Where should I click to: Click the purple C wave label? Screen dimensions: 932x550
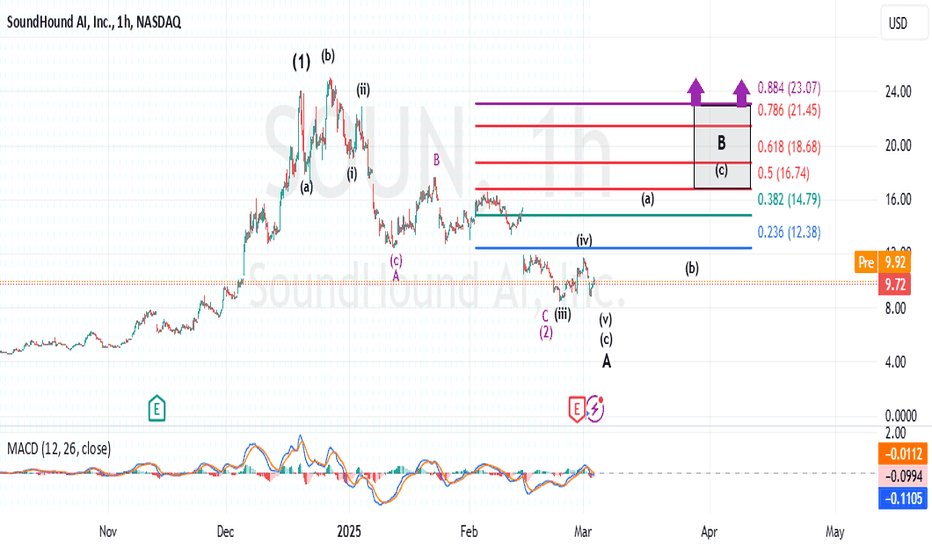point(545,316)
